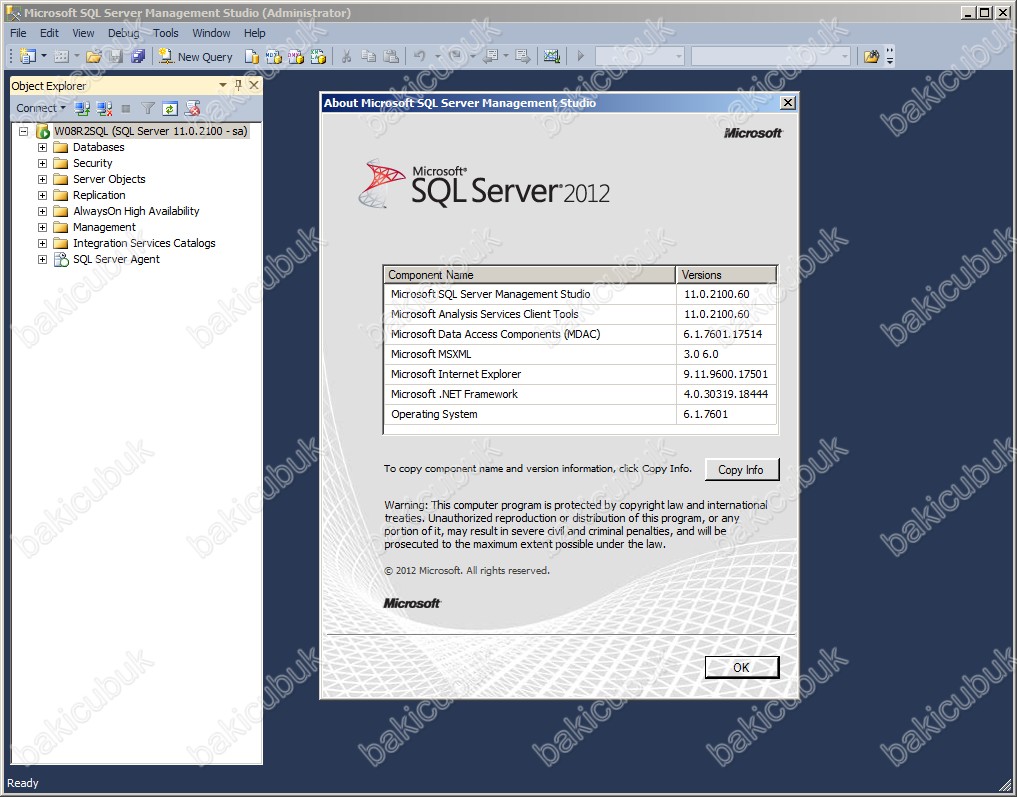Expand the Management folder
The image size is (1017, 797).
pyautogui.click(x=42, y=227)
